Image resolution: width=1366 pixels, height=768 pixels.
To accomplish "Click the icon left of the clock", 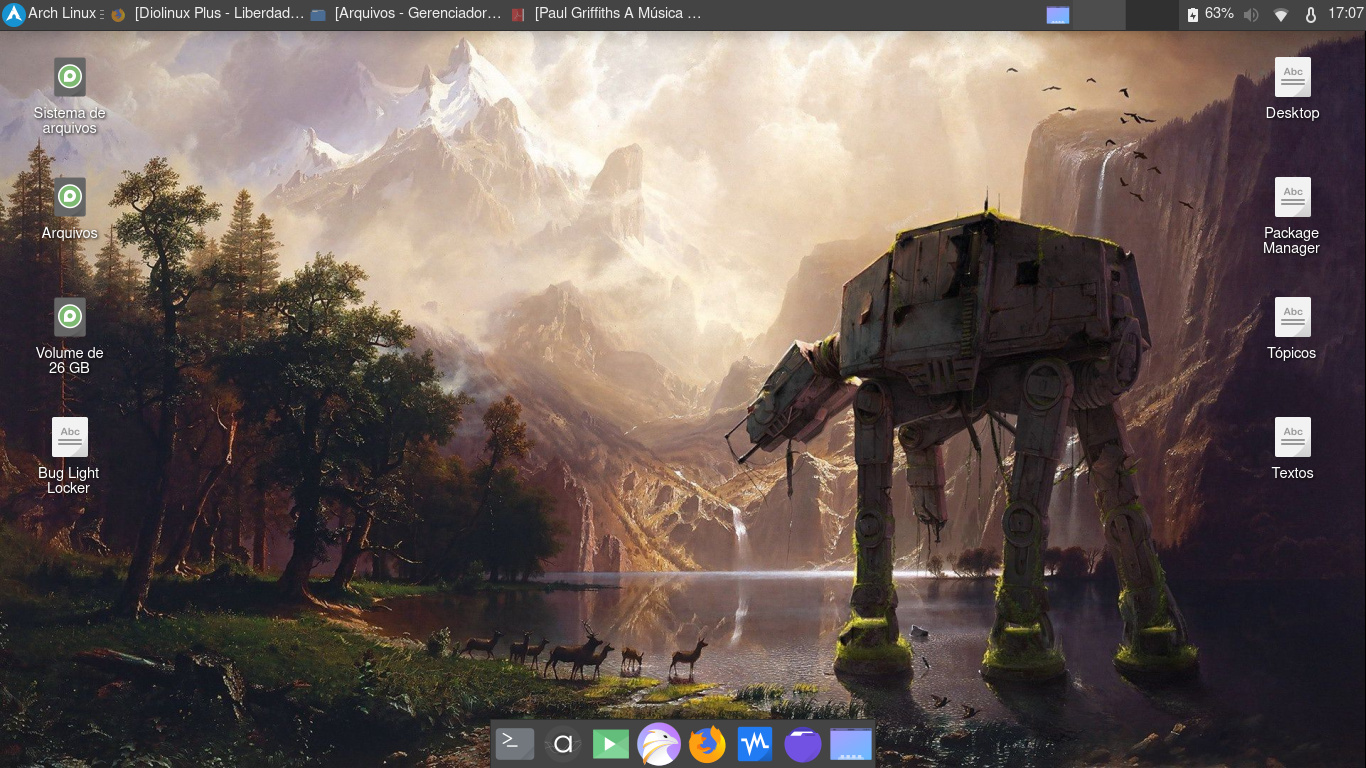I will [x=1311, y=14].
